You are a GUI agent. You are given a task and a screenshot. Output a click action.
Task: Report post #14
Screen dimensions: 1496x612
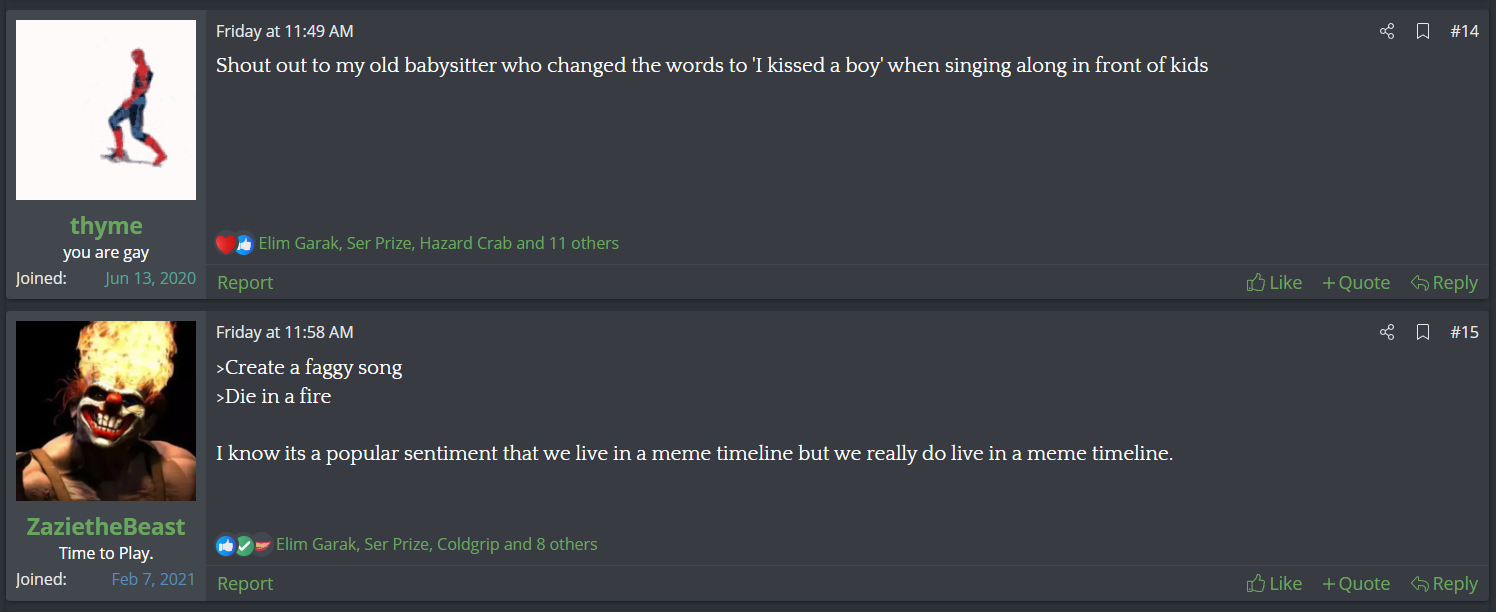245,283
